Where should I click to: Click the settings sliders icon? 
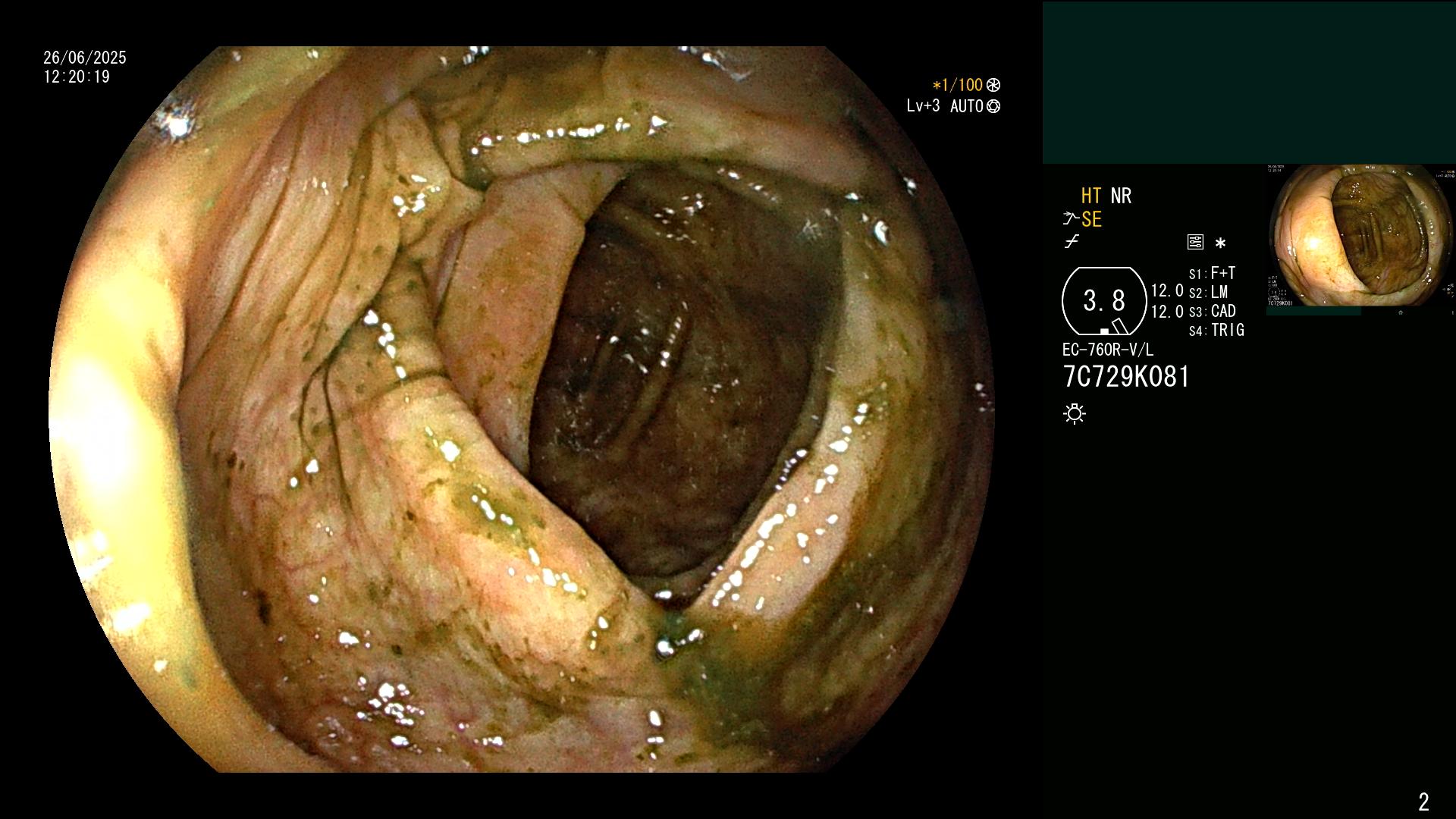1195,243
